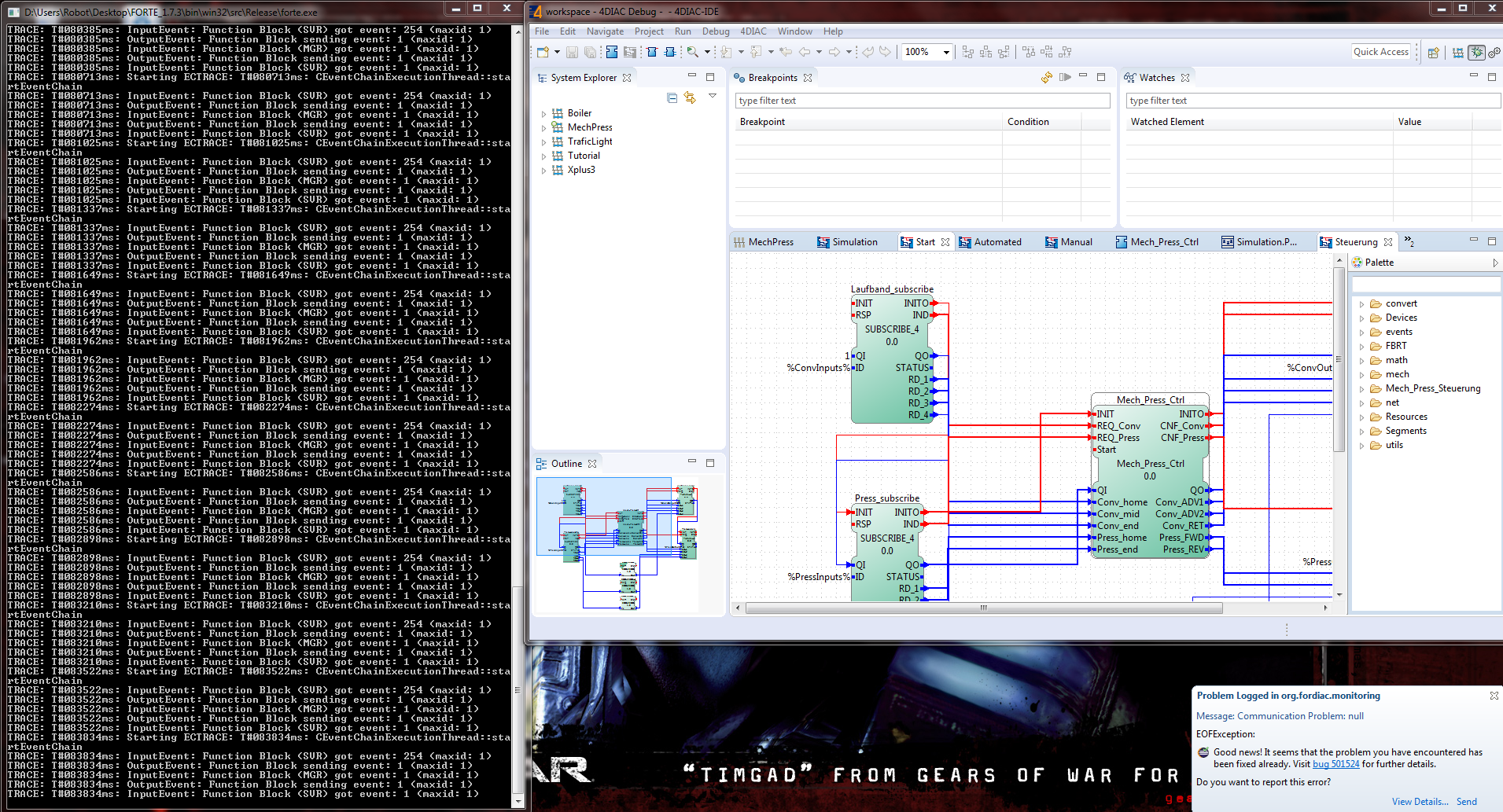1503x812 pixels.
Task: Switch to the Simulation editor tab
Action: [x=847, y=242]
